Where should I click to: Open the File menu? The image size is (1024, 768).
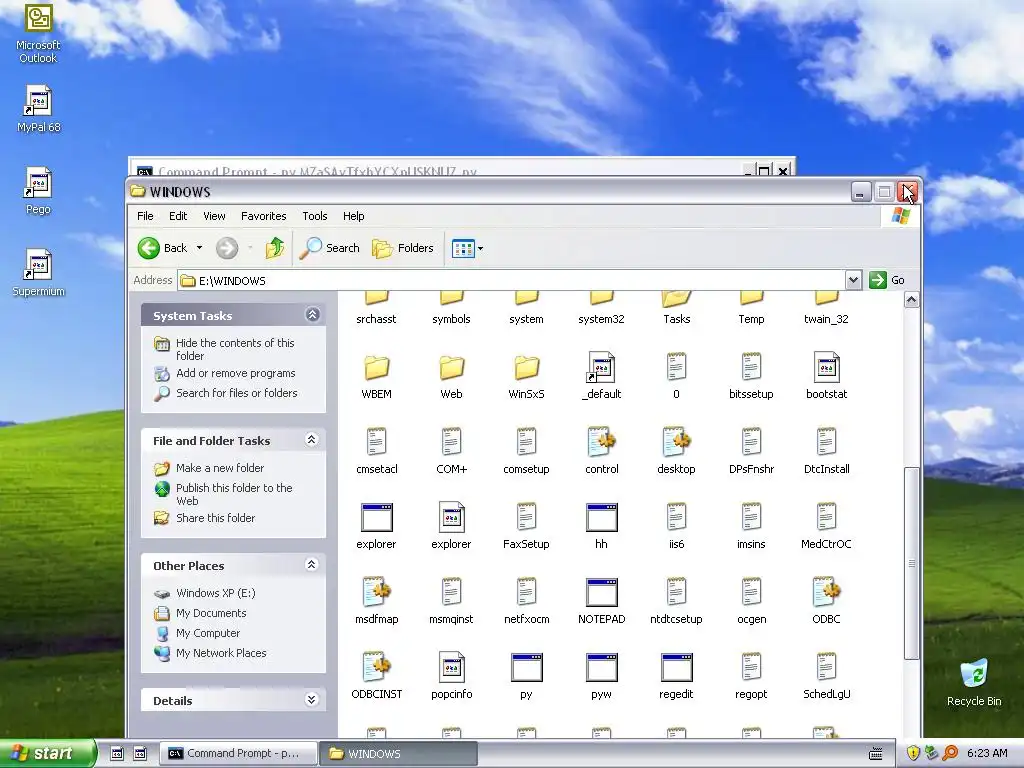pos(145,216)
